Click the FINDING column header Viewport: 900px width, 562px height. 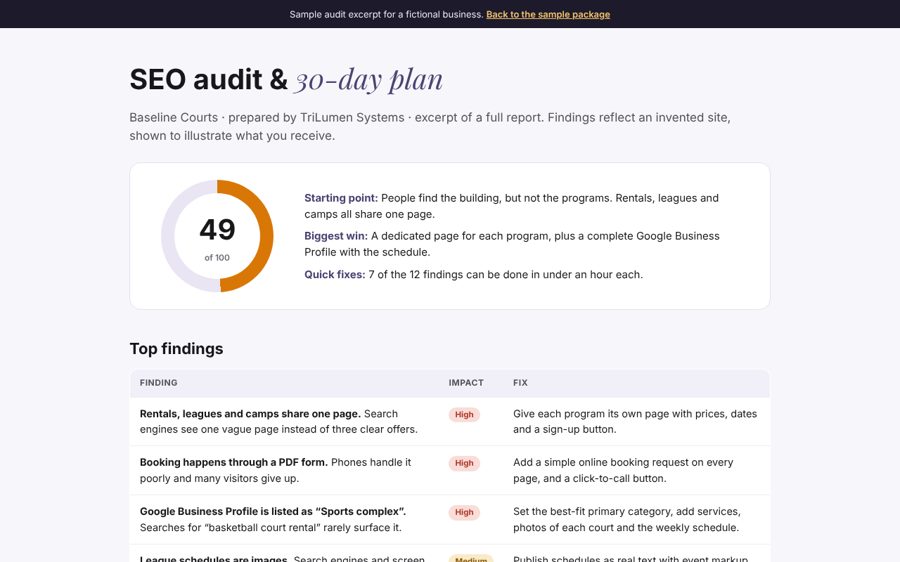pos(158,382)
